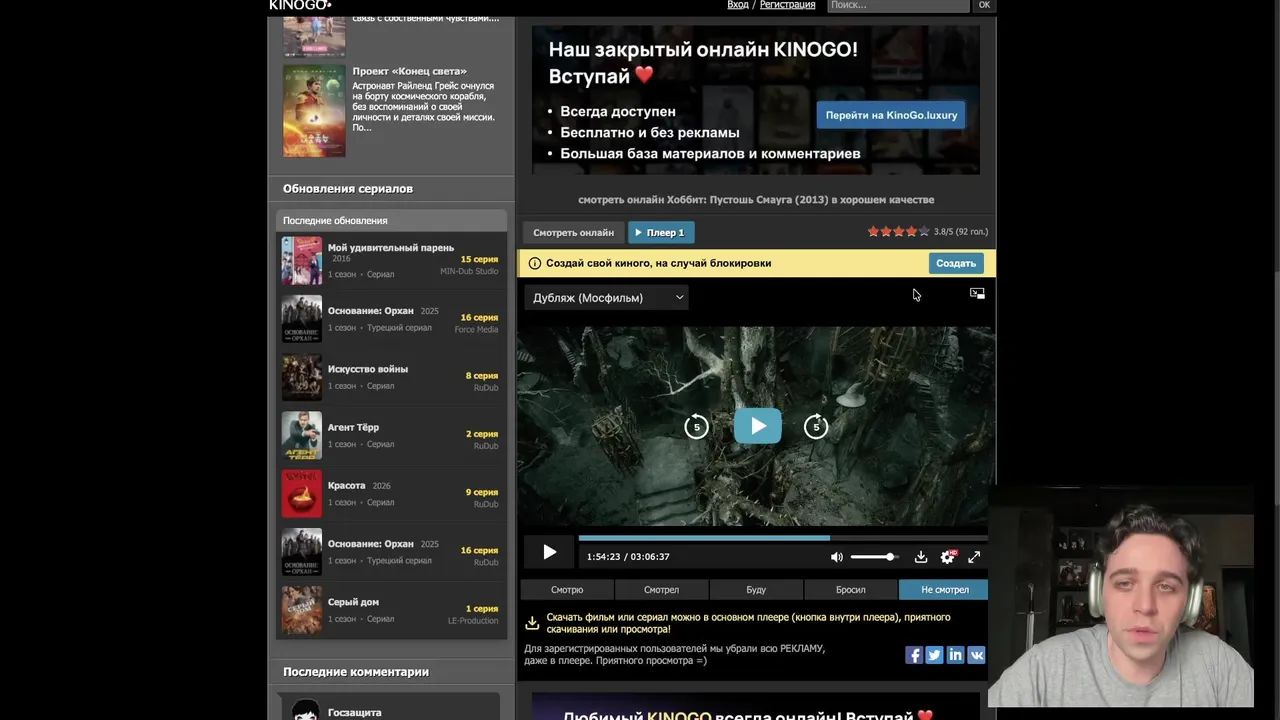Adjust the player volume slider
This screenshot has width=1280, height=720.
875,557
